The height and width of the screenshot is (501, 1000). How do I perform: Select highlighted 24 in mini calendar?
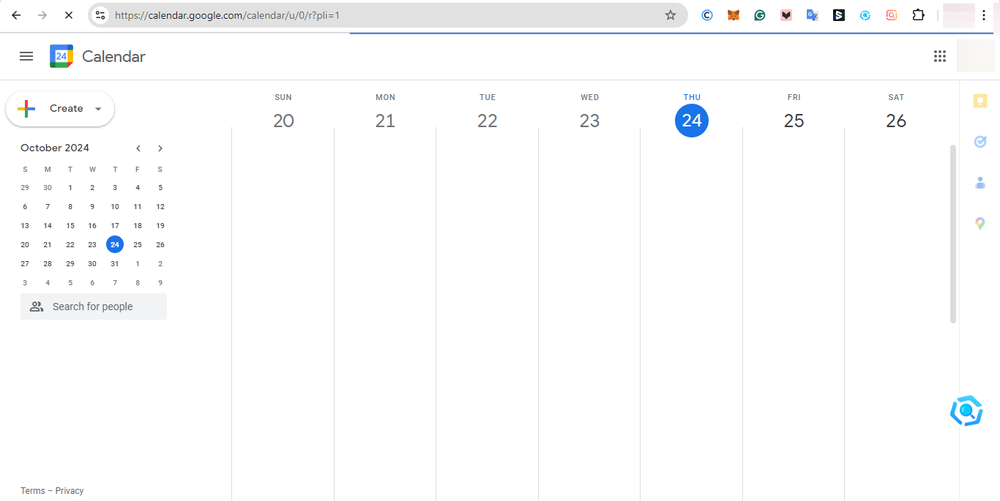pyautogui.click(x=115, y=244)
